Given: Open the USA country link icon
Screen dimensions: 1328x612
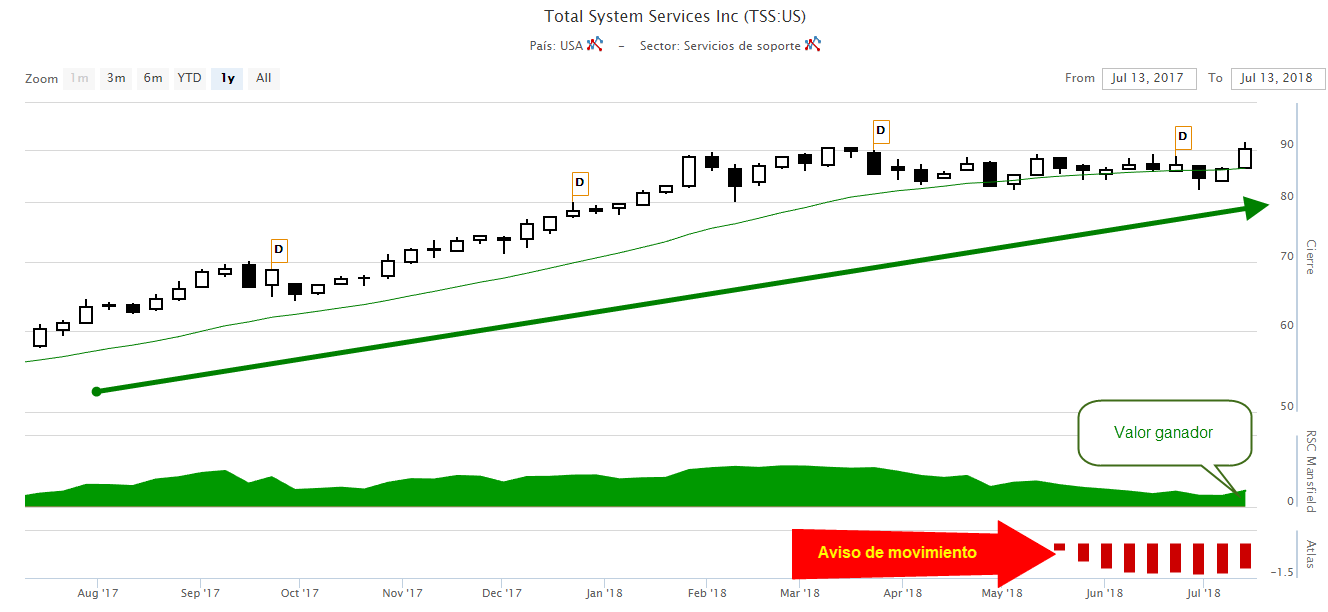Looking at the screenshot, I should coord(595,44).
